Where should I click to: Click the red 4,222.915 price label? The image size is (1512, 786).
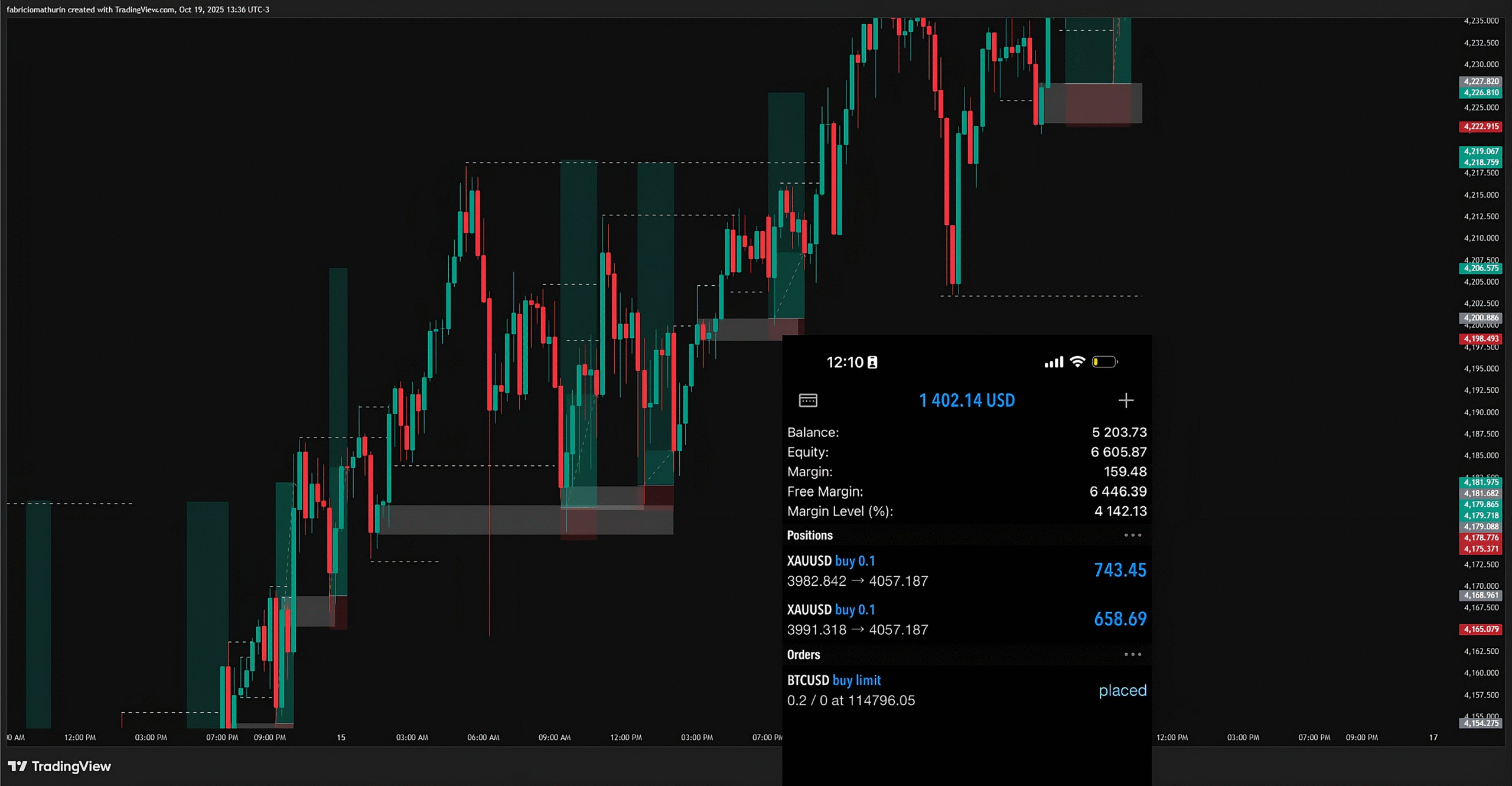click(1481, 126)
